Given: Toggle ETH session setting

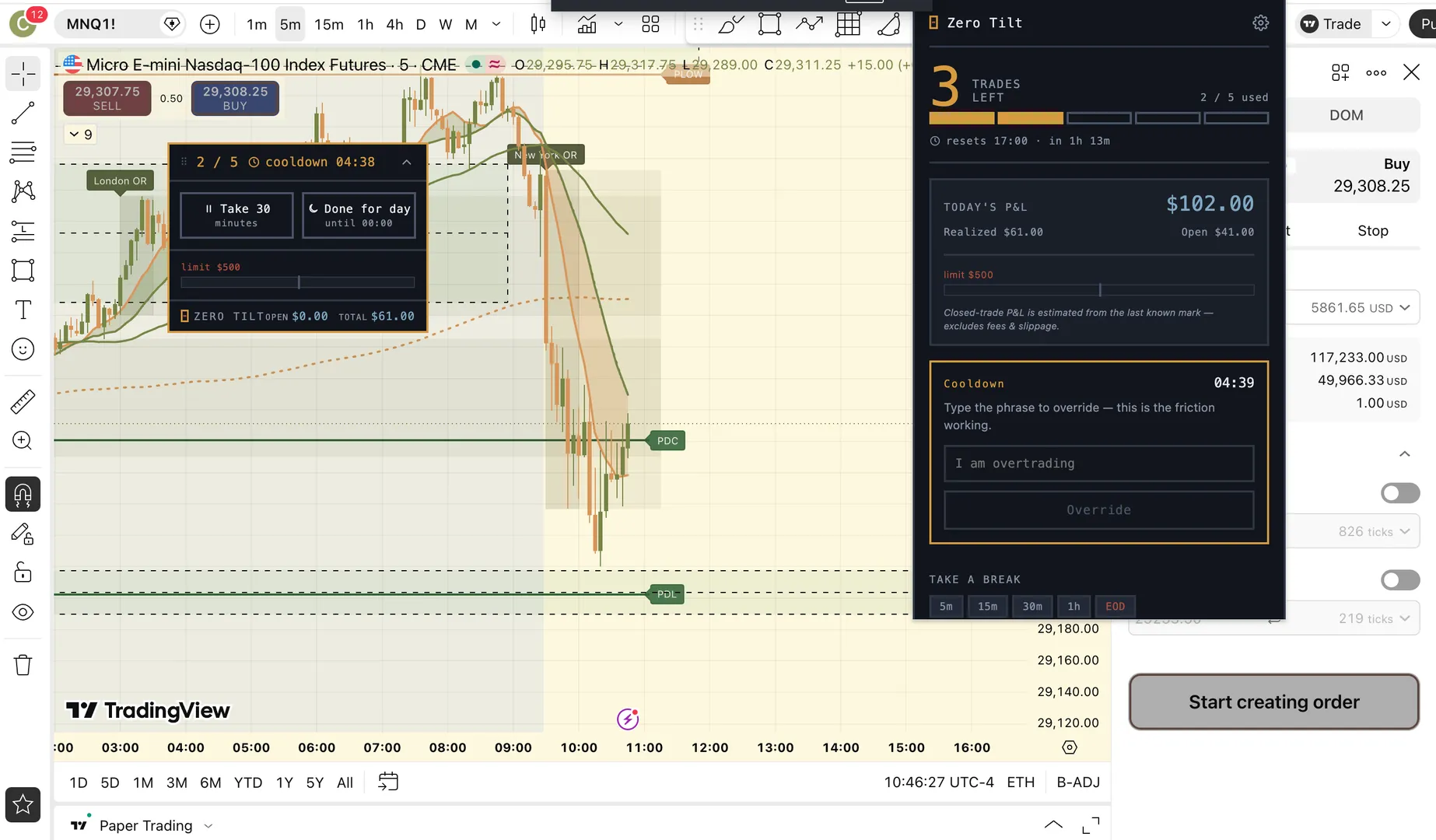Looking at the screenshot, I should pyautogui.click(x=1021, y=782).
